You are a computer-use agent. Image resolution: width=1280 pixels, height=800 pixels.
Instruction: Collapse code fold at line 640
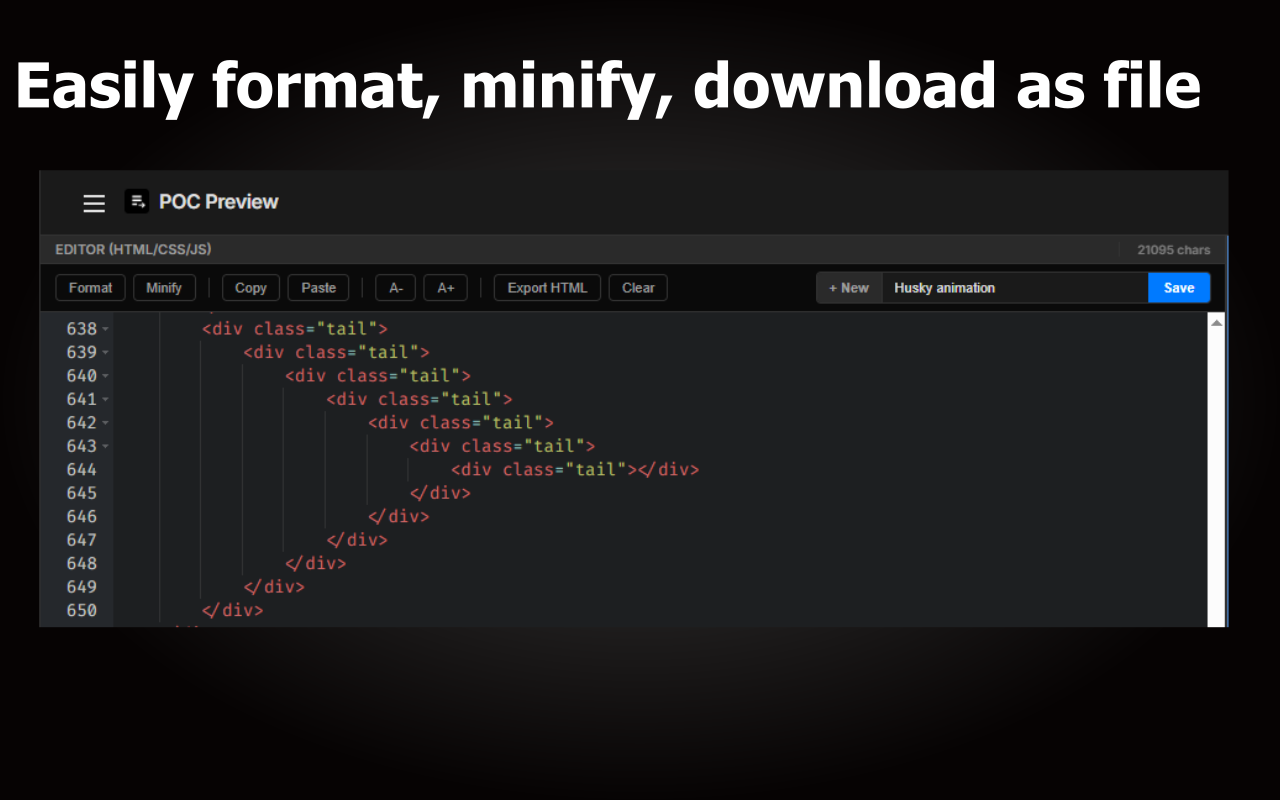106,376
